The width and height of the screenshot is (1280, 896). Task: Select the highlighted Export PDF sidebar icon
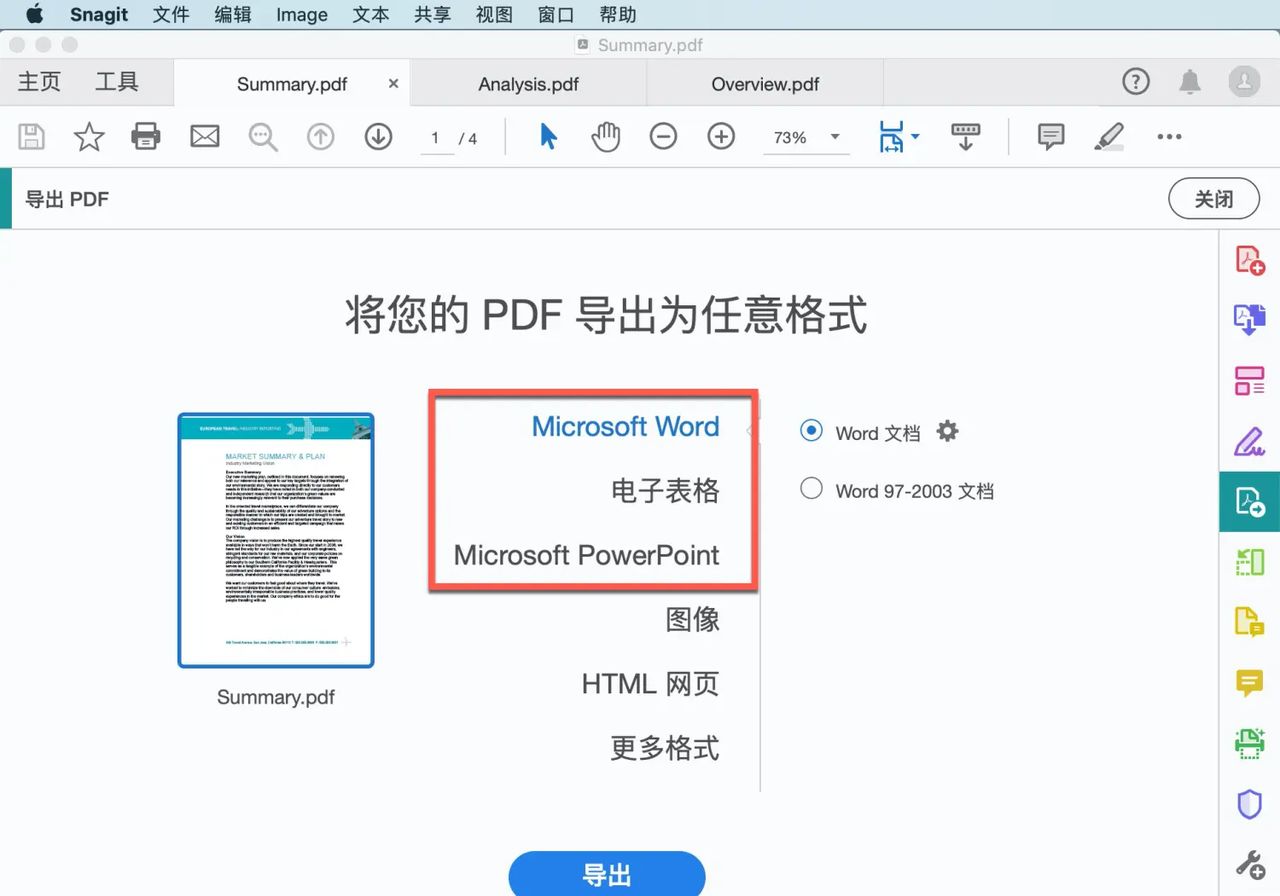[1249, 501]
